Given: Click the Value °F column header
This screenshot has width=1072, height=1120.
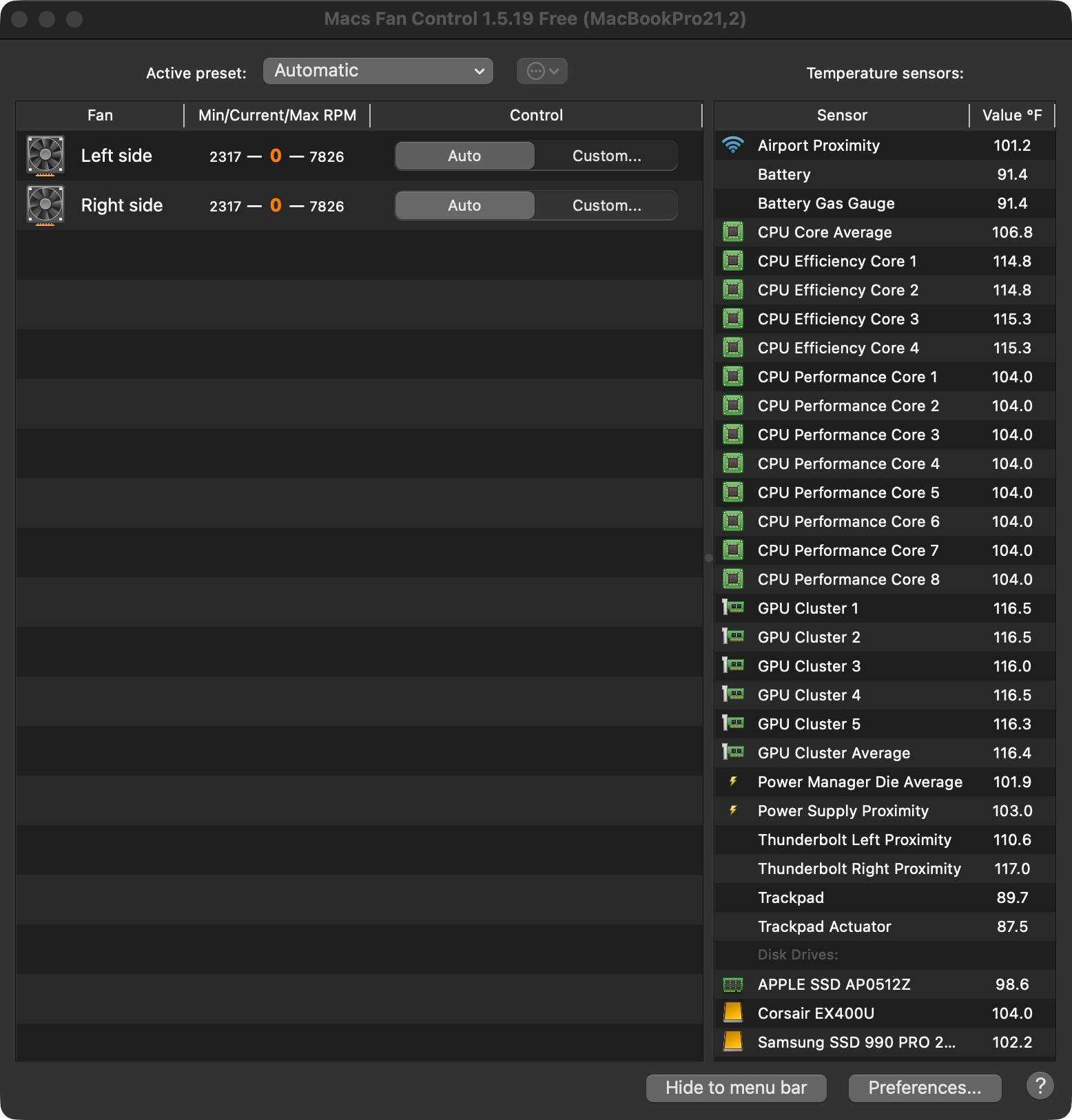Looking at the screenshot, I should click(1011, 115).
